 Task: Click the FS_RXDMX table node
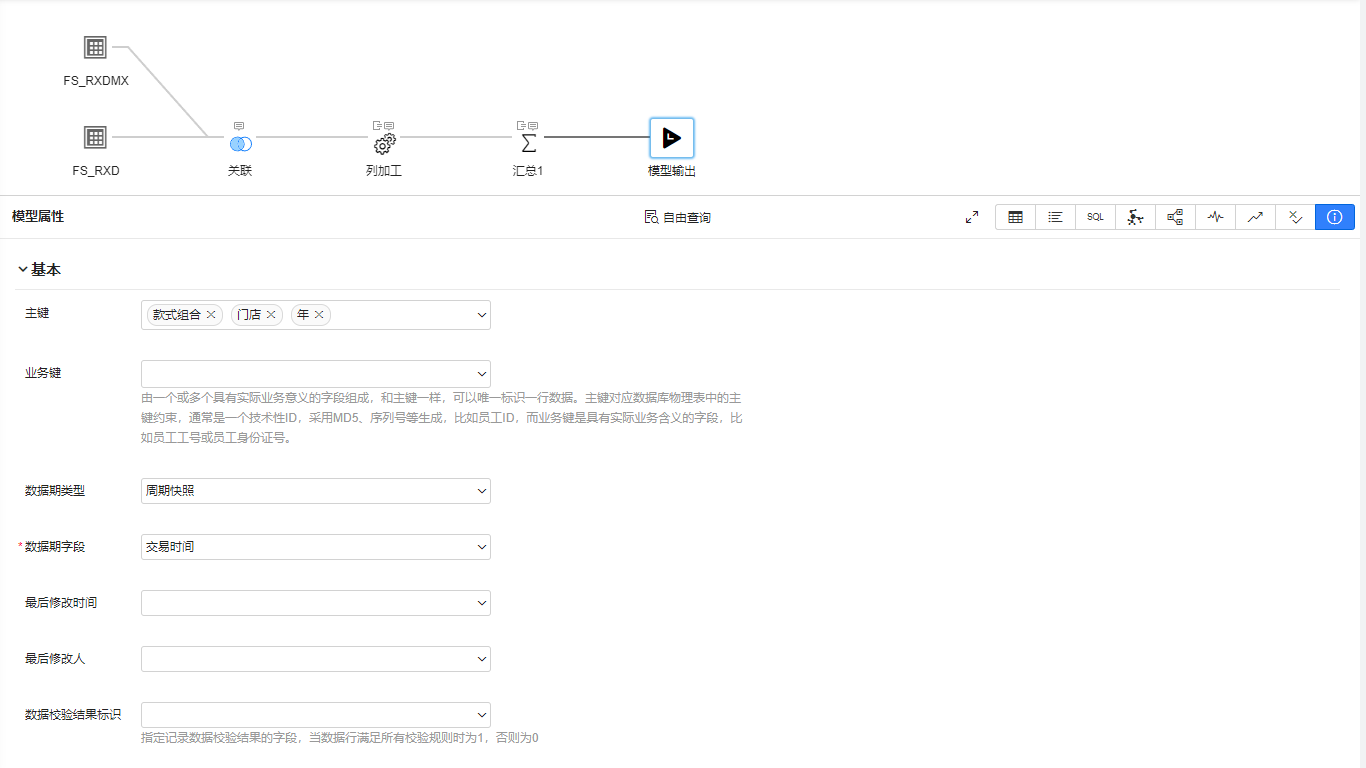click(x=95, y=47)
